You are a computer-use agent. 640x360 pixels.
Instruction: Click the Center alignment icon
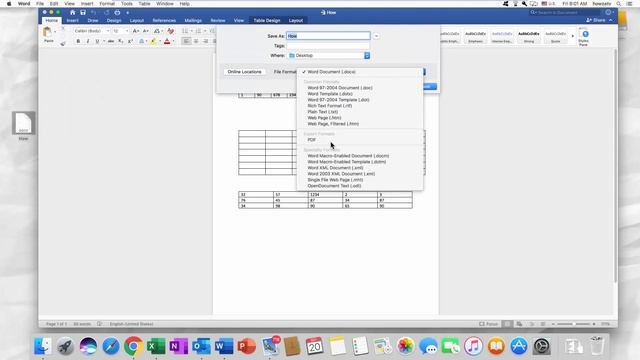196,41
